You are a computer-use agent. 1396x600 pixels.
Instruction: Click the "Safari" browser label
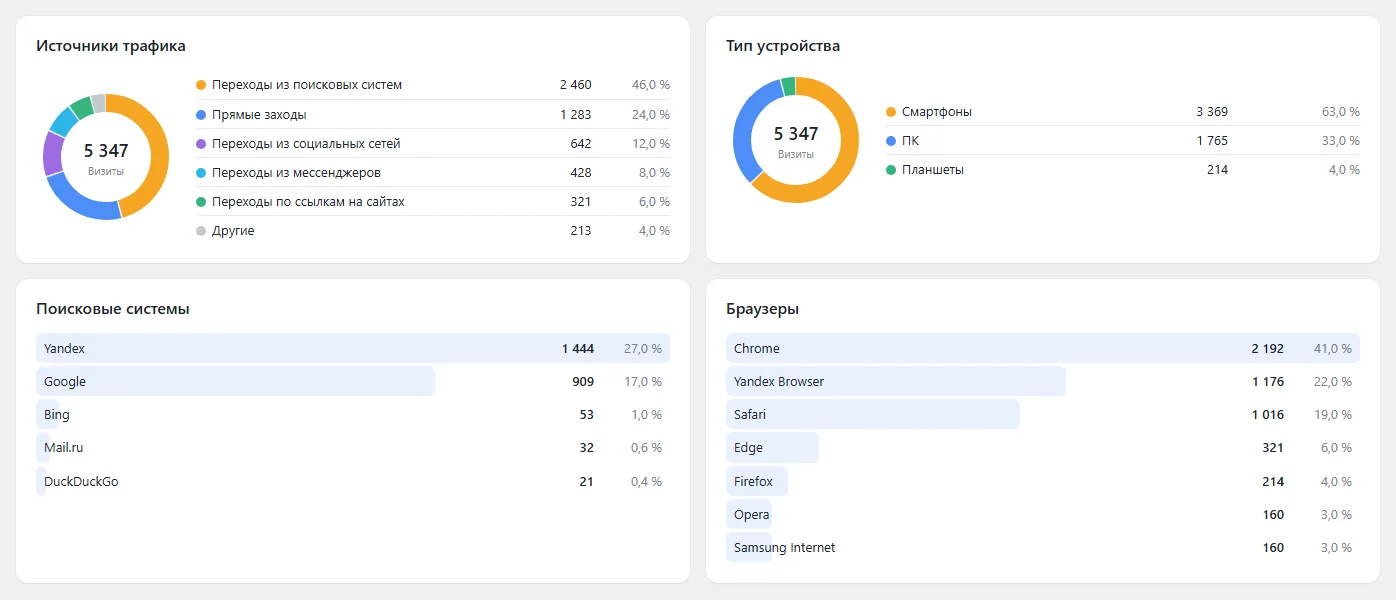pyautogui.click(x=750, y=415)
